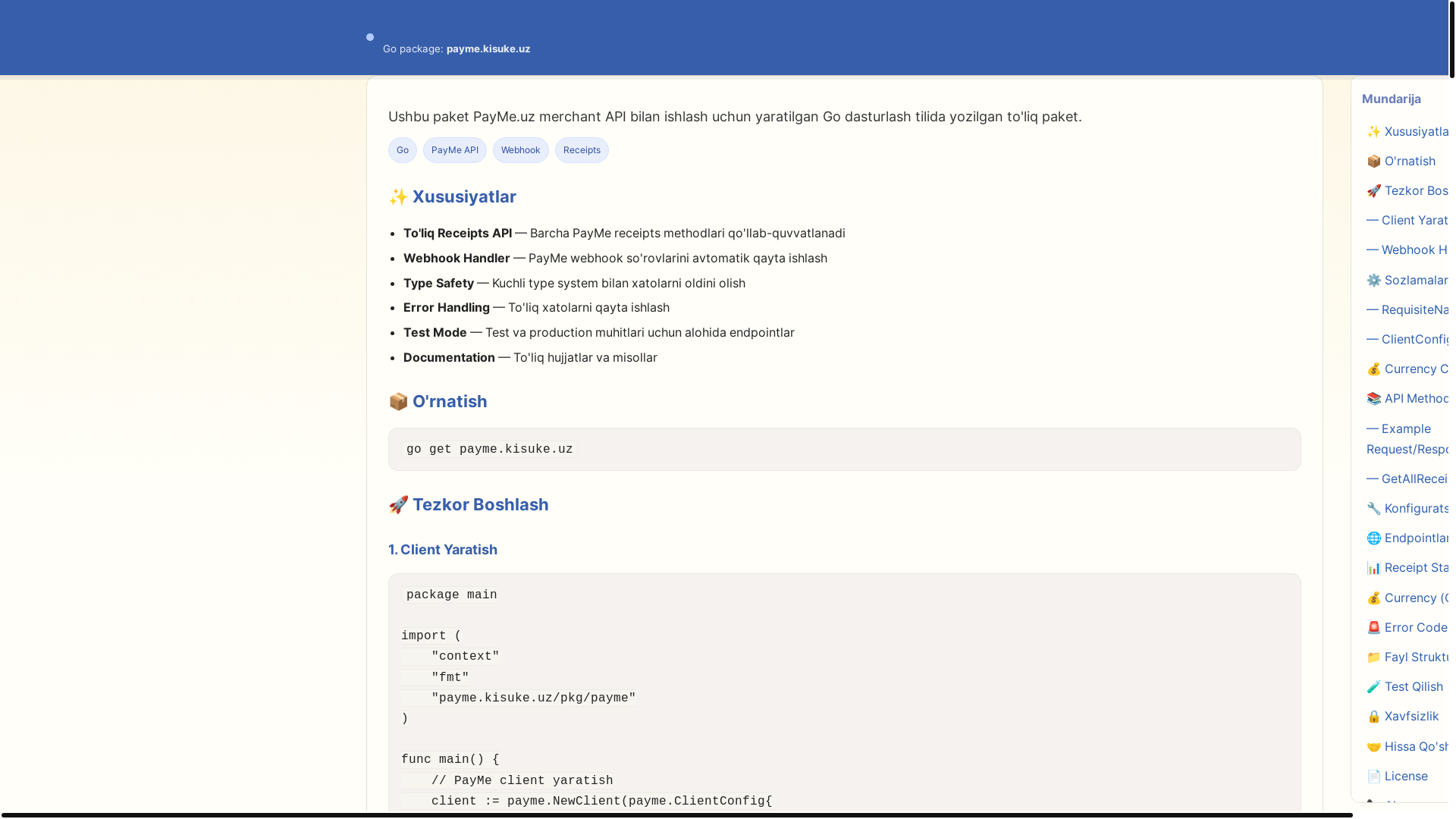Click the rocket icon beside the Tezkor Boshlash heading
The width and height of the screenshot is (1456, 819).
[398, 505]
